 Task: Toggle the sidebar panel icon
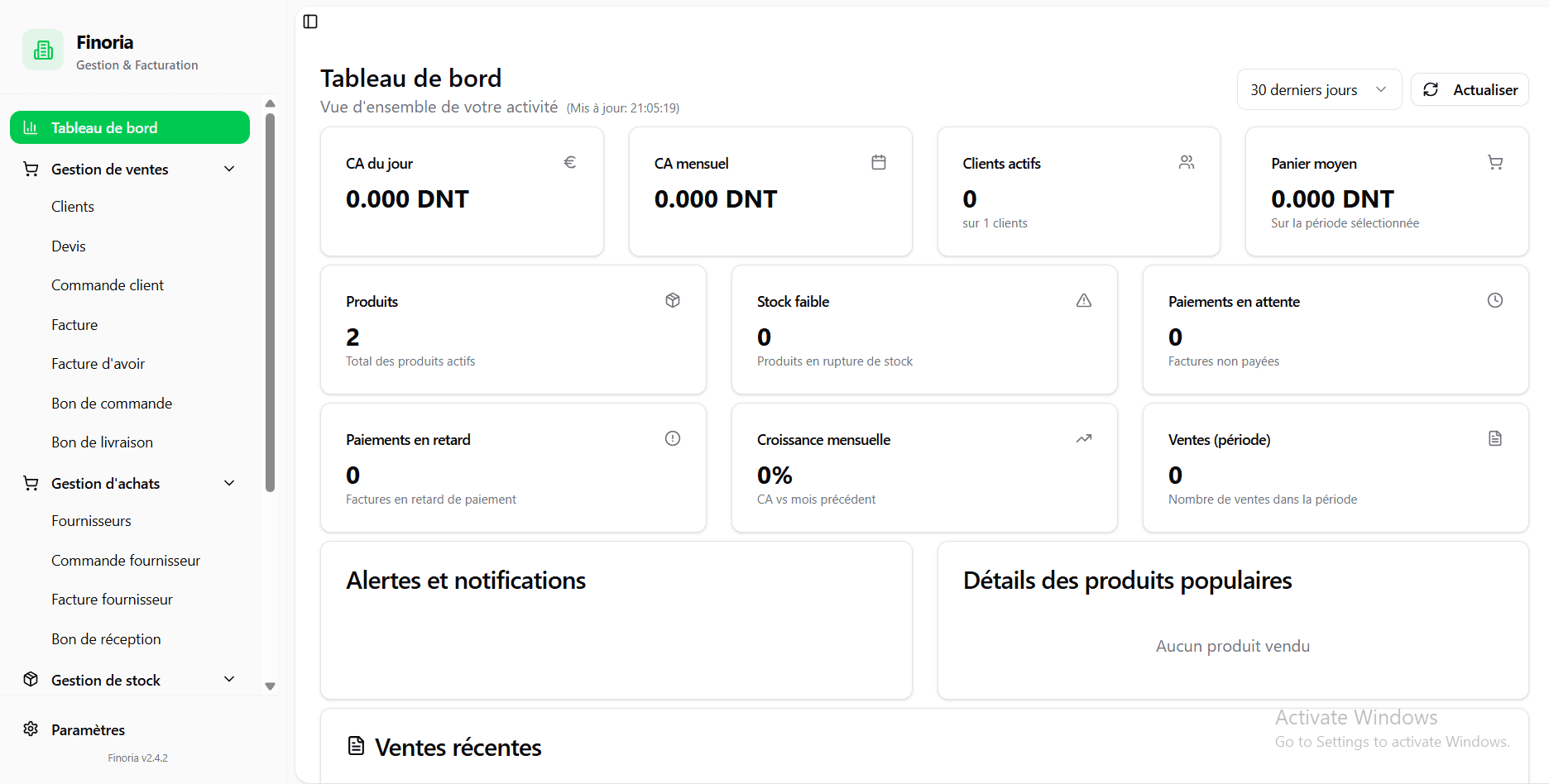tap(310, 22)
